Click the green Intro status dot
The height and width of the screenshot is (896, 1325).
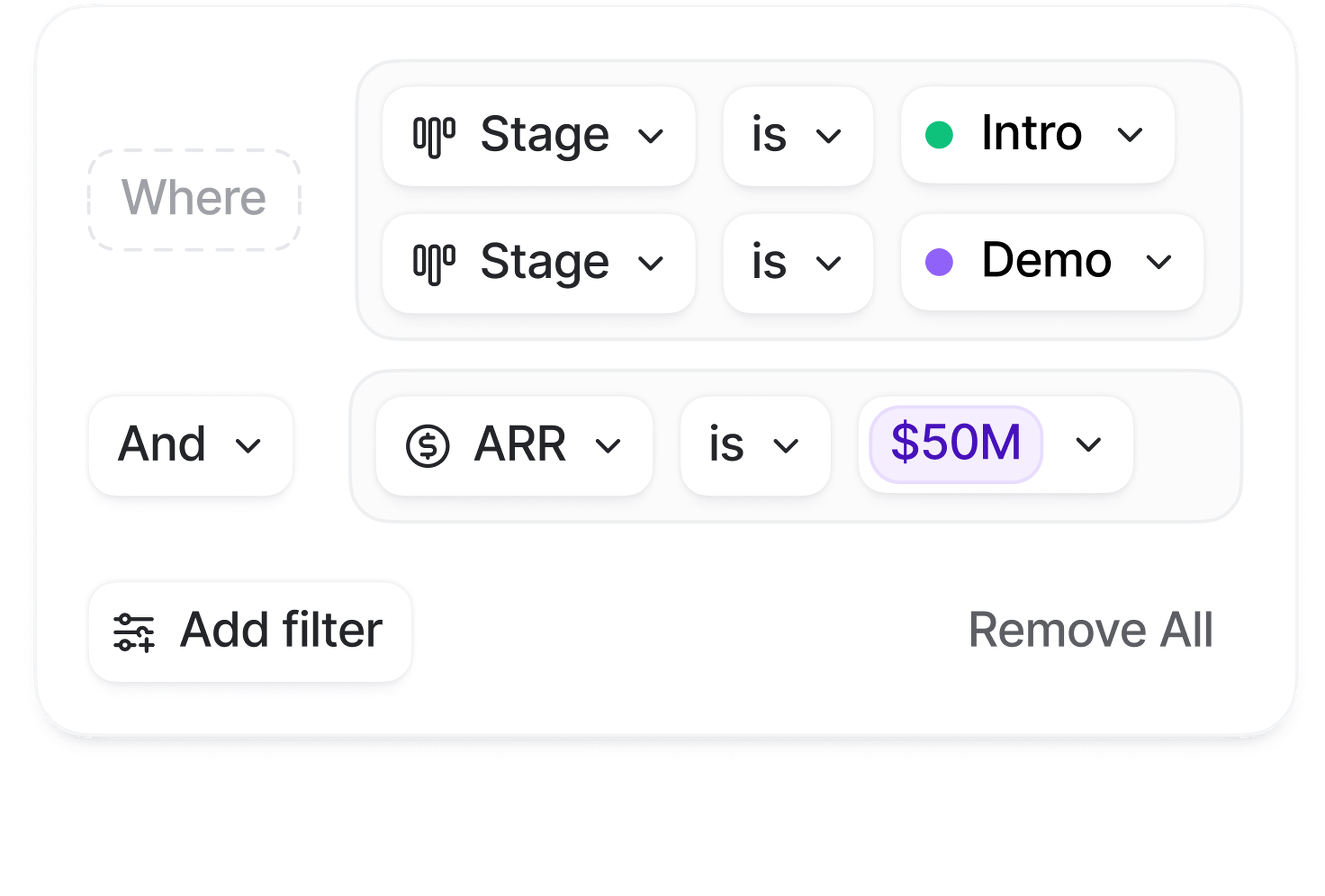point(939,135)
